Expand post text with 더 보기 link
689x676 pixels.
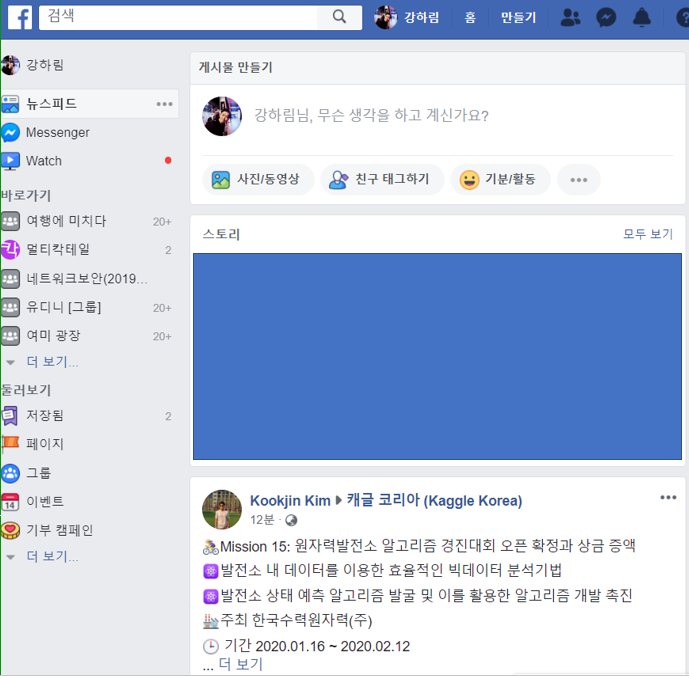point(240,664)
